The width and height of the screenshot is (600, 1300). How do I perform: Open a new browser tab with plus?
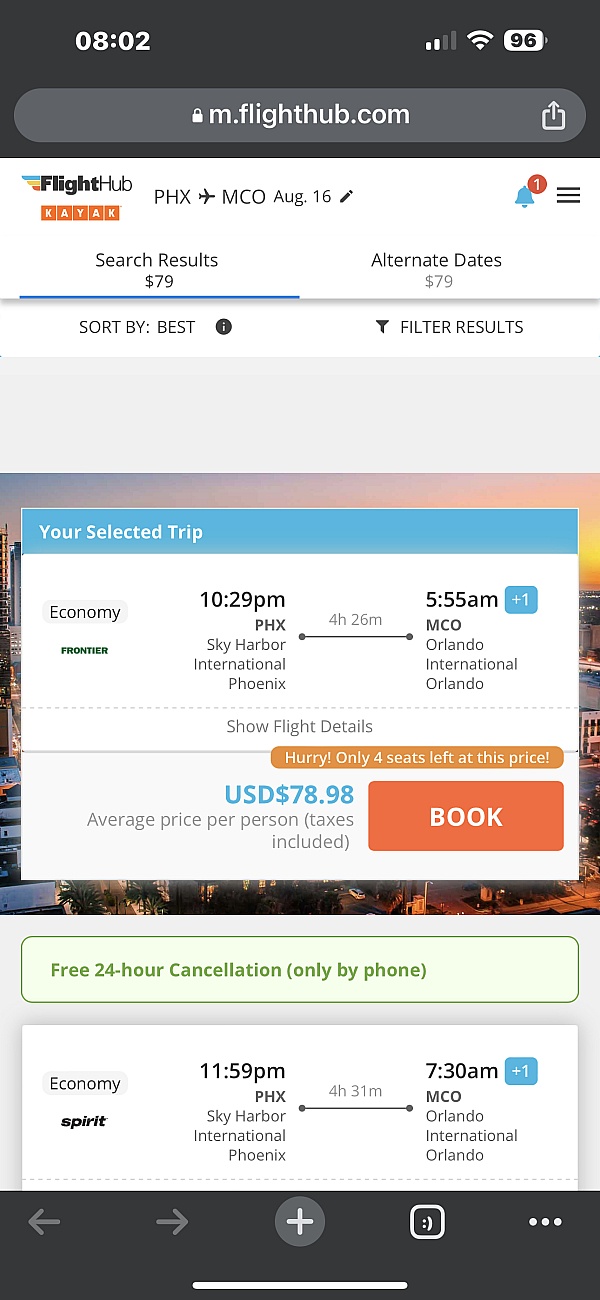click(x=300, y=1221)
